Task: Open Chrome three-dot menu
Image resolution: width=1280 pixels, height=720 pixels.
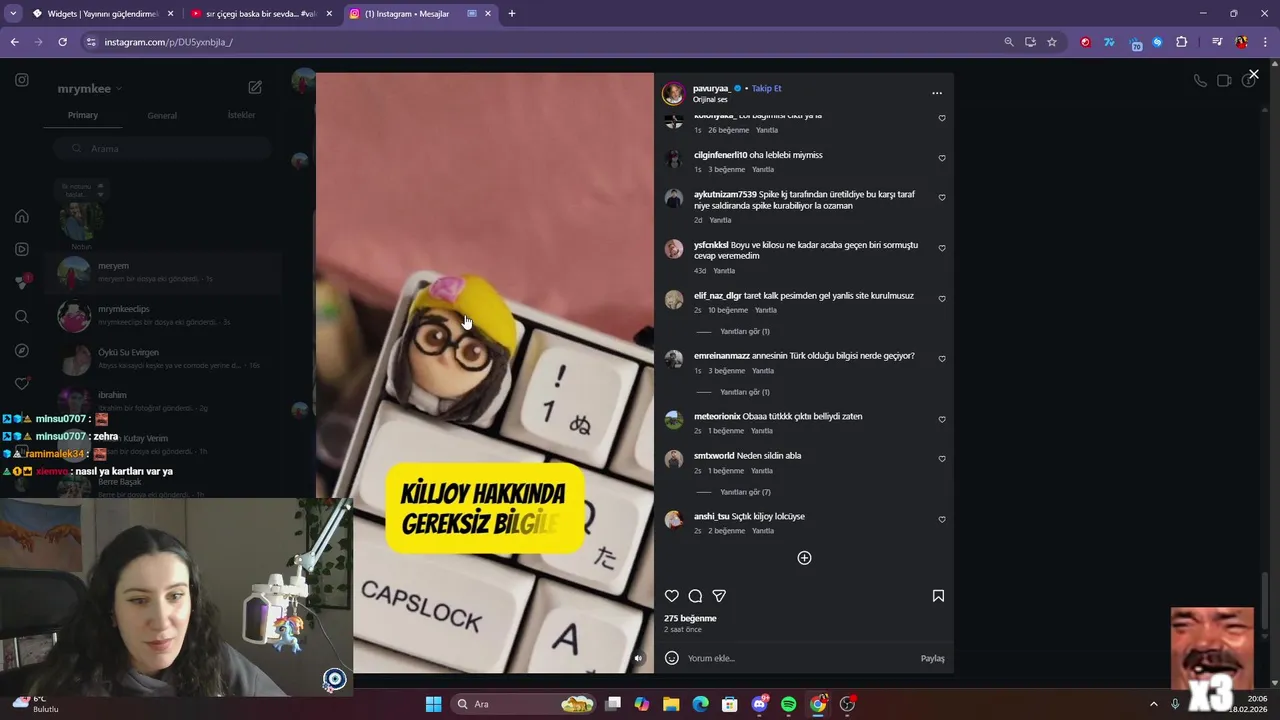Action: click(x=1266, y=42)
